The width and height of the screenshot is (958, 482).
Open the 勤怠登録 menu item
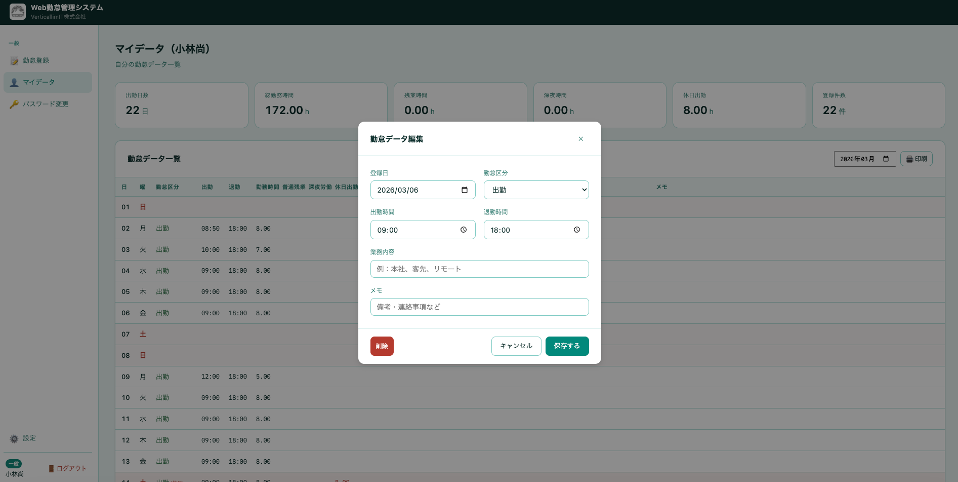(36, 61)
